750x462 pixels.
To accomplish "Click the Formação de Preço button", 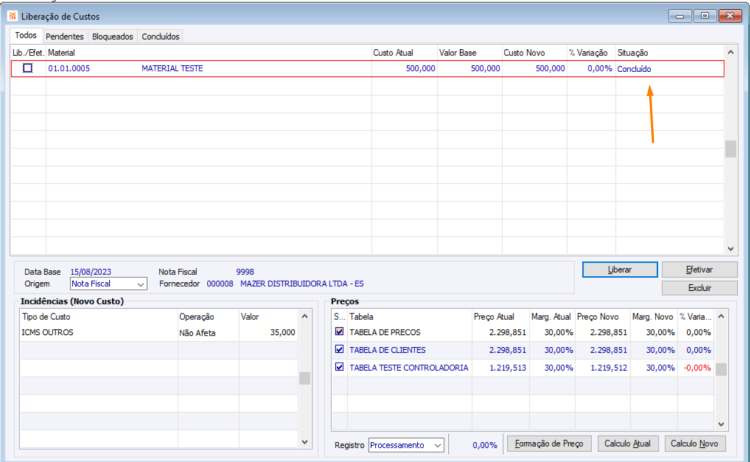I will coord(549,444).
